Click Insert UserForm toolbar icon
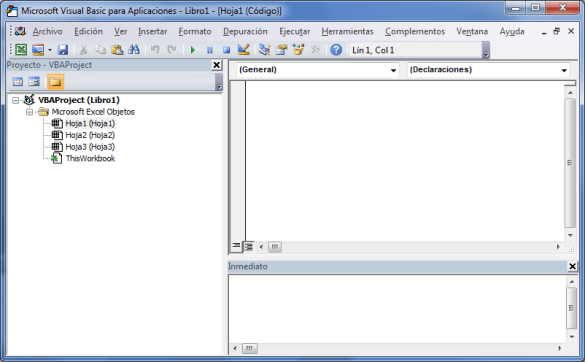585x362 pixels. (x=38, y=50)
